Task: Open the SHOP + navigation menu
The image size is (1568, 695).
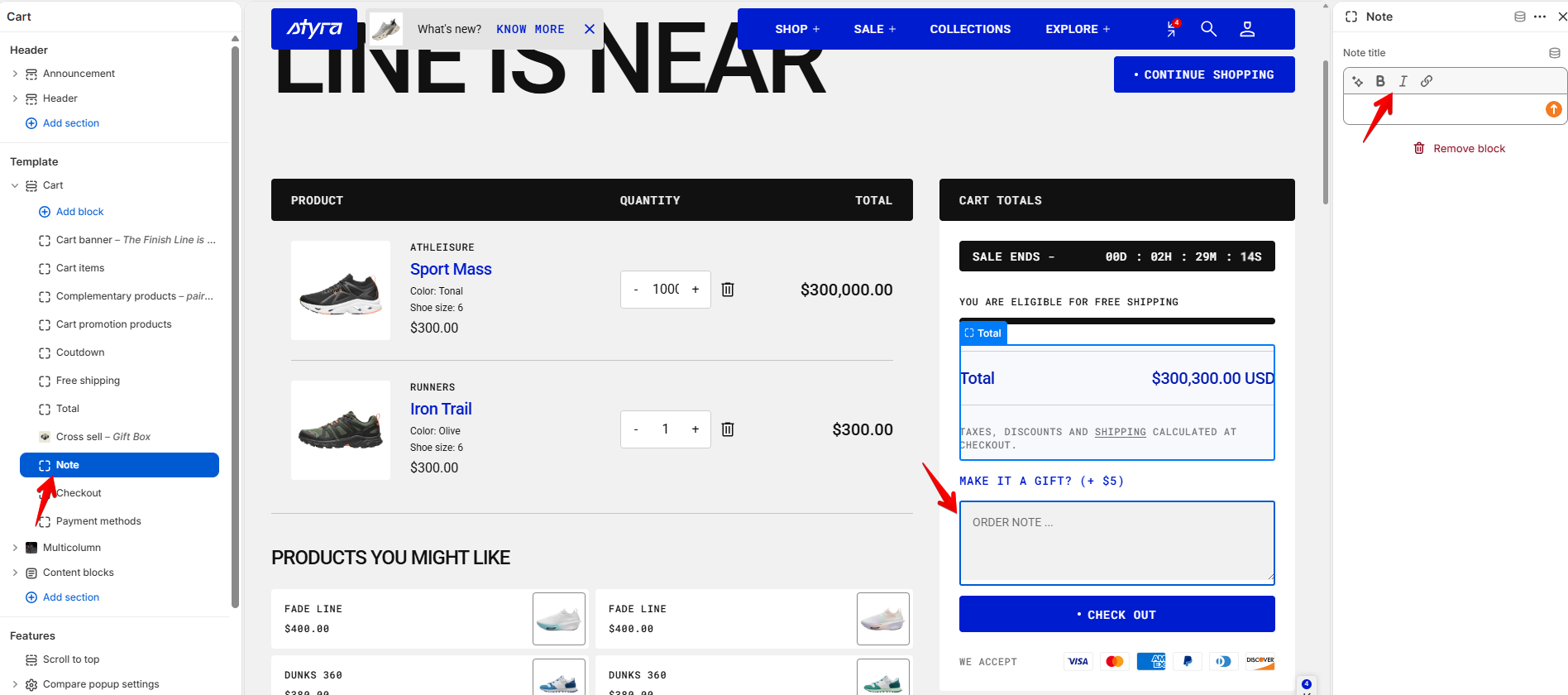Action: pyautogui.click(x=797, y=29)
